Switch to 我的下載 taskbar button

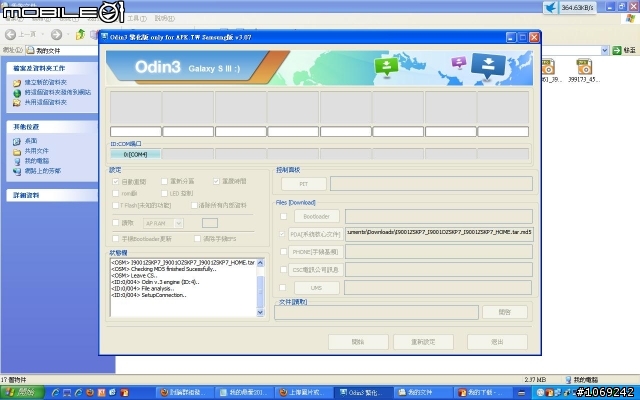click(x=482, y=393)
